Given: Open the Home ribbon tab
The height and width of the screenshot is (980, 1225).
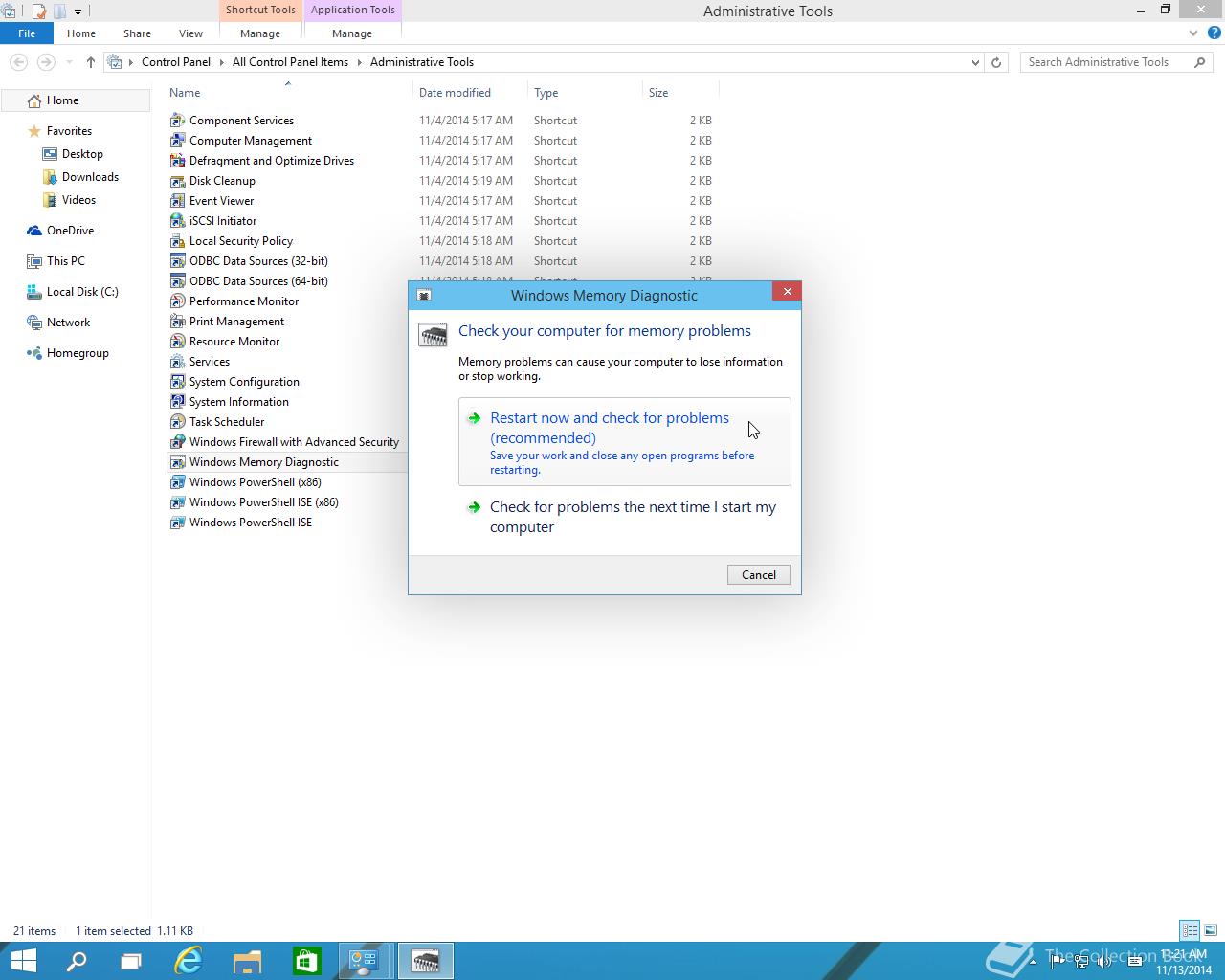Looking at the screenshot, I should pos(81,33).
